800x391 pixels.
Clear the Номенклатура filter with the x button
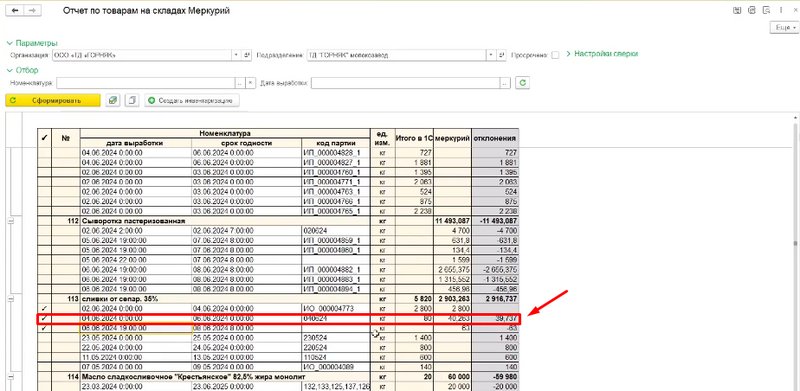click(251, 83)
